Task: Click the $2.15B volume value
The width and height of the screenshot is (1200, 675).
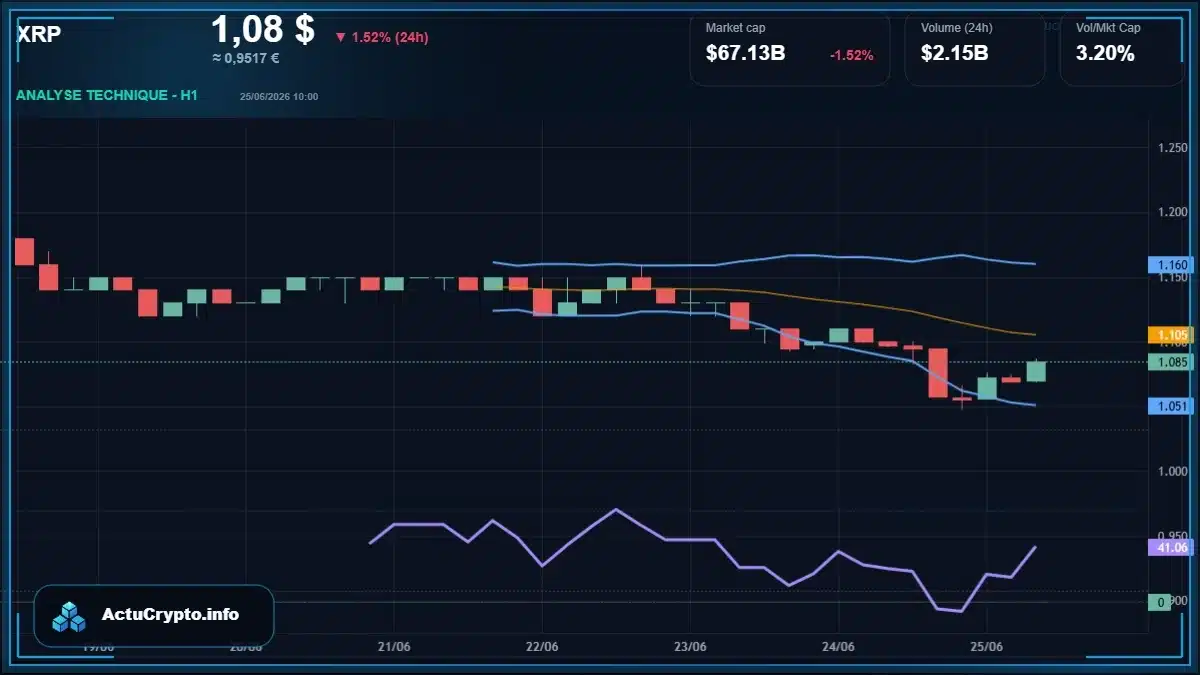Action: click(955, 54)
